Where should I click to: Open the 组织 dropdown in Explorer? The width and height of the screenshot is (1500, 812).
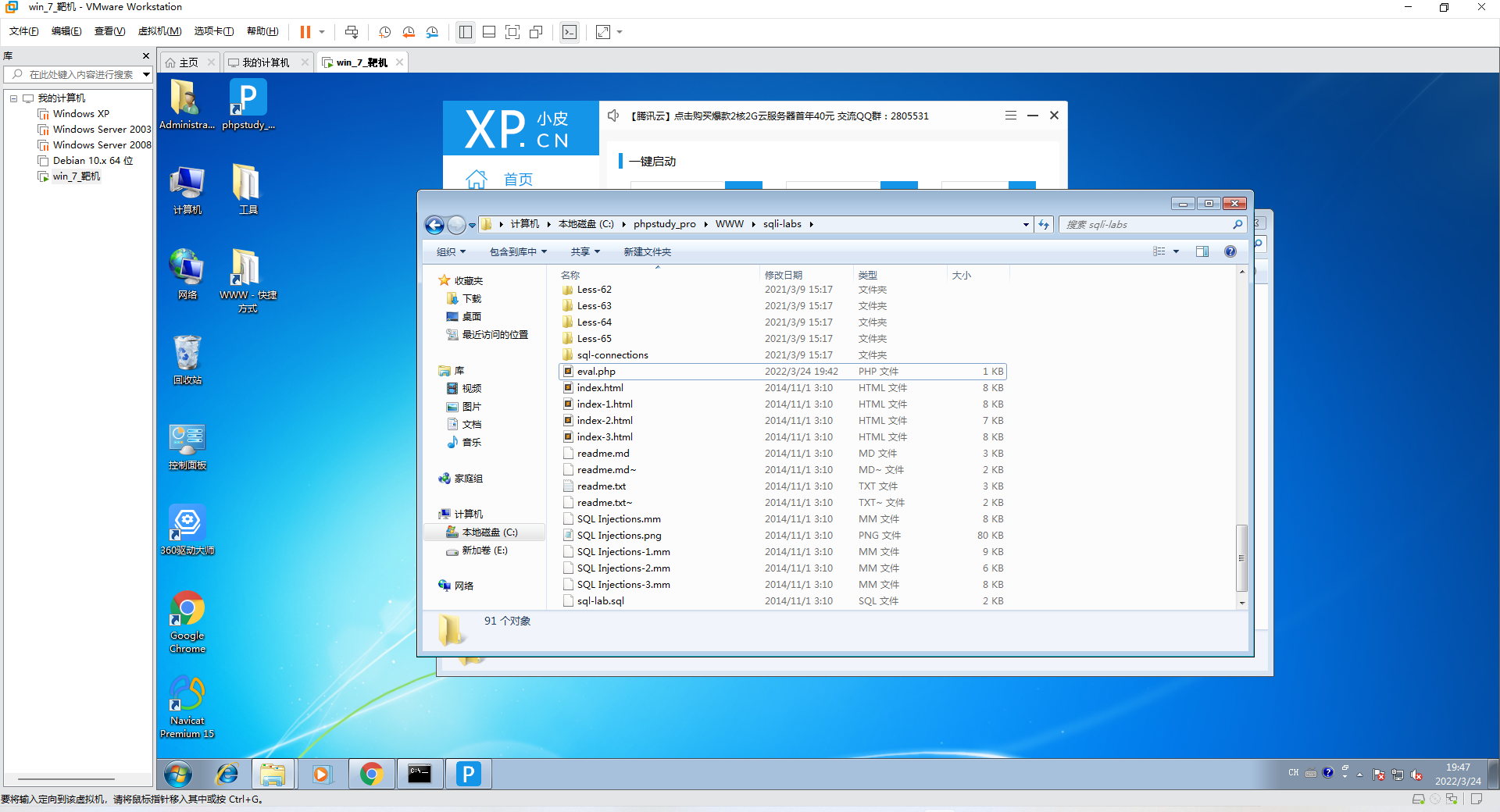451,251
